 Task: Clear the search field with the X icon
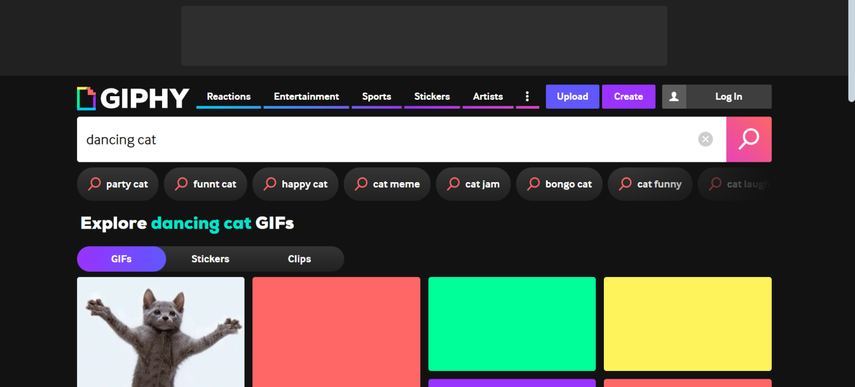tap(706, 140)
